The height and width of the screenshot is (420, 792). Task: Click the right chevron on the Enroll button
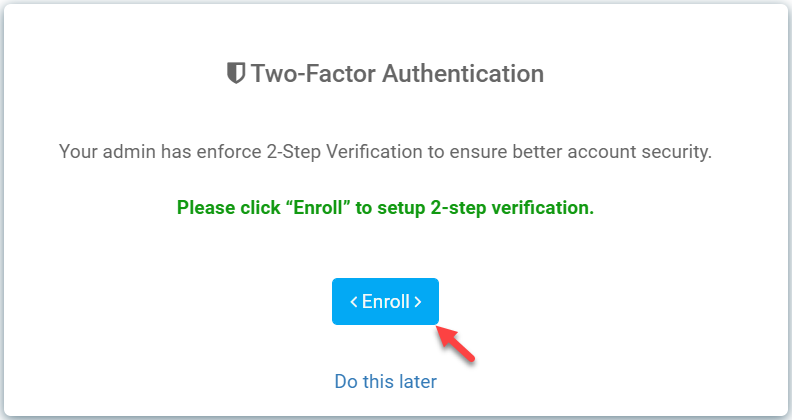coord(418,302)
